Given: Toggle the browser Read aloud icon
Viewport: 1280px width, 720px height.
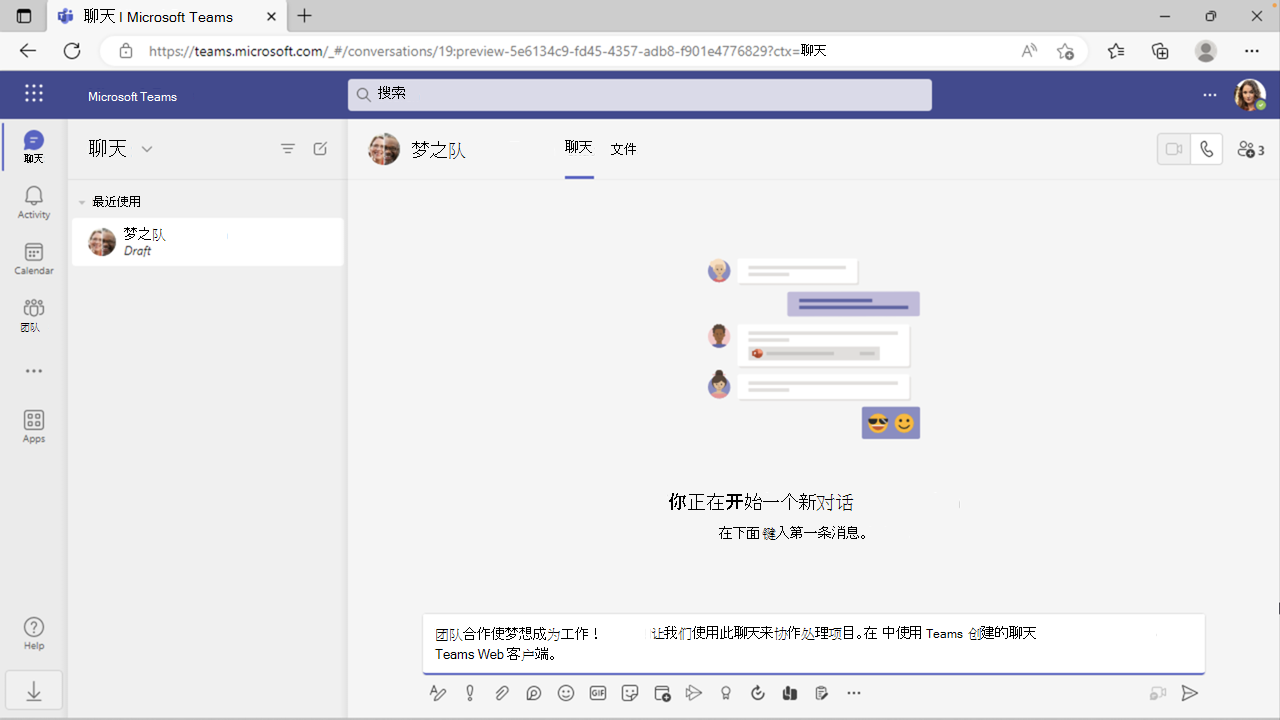Looking at the screenshot, I should (x=1029, y=51).
